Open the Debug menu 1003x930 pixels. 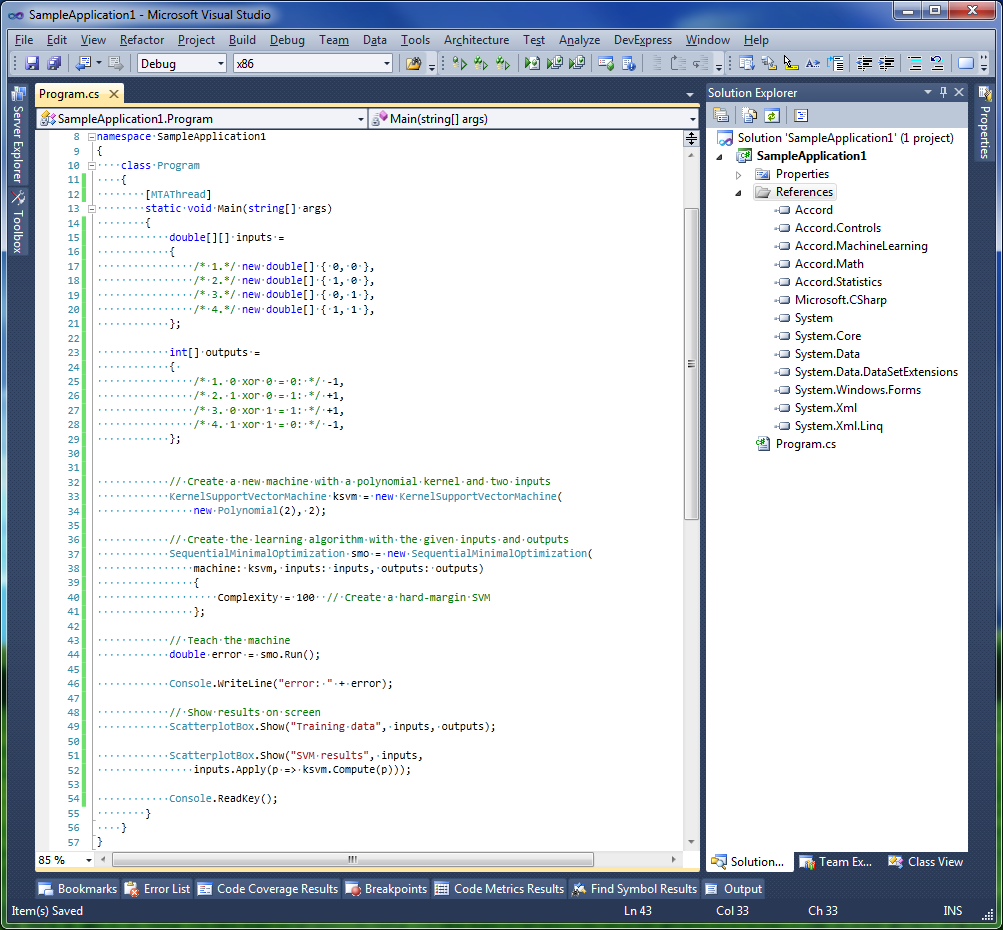(287, 40)
